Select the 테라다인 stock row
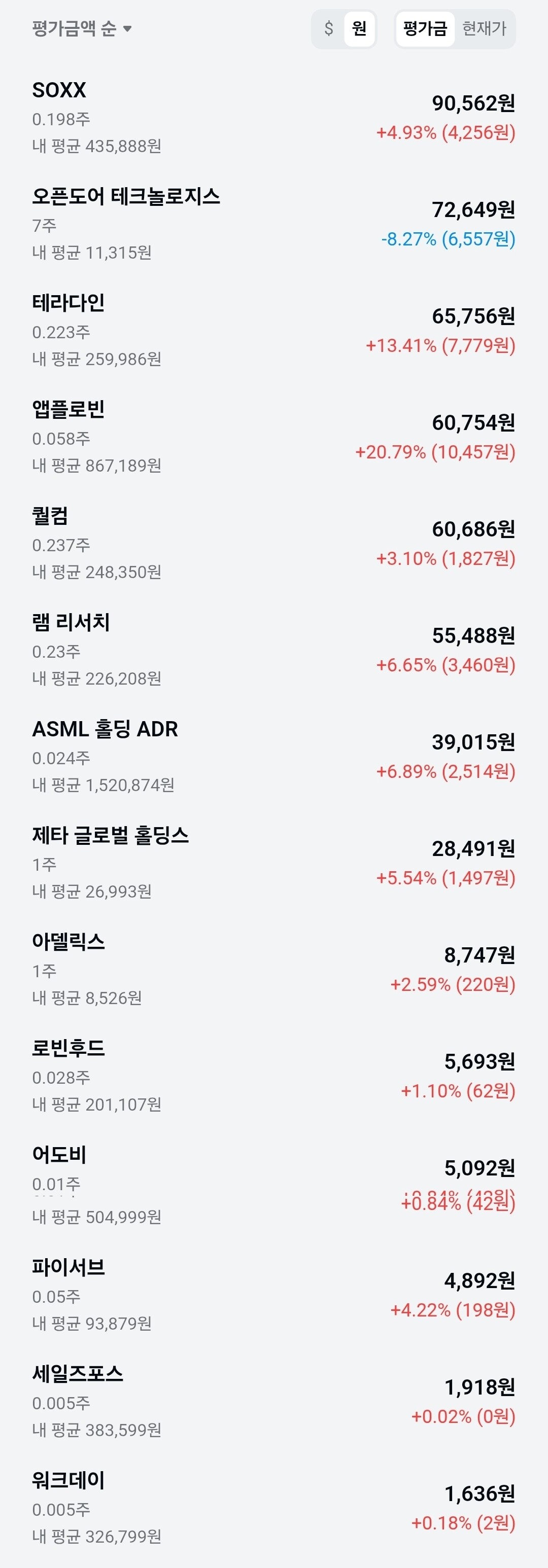This screenshot has width=548, height=1568. point(274,331)
